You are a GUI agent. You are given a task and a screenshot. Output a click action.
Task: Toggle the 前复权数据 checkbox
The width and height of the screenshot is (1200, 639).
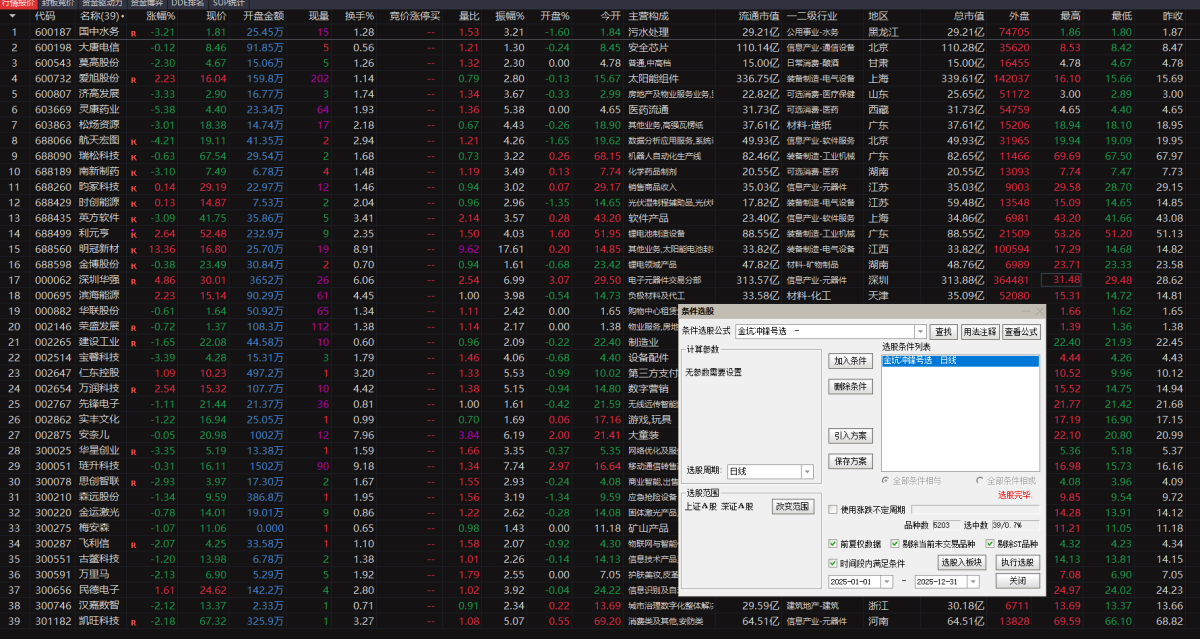point(833,544)
